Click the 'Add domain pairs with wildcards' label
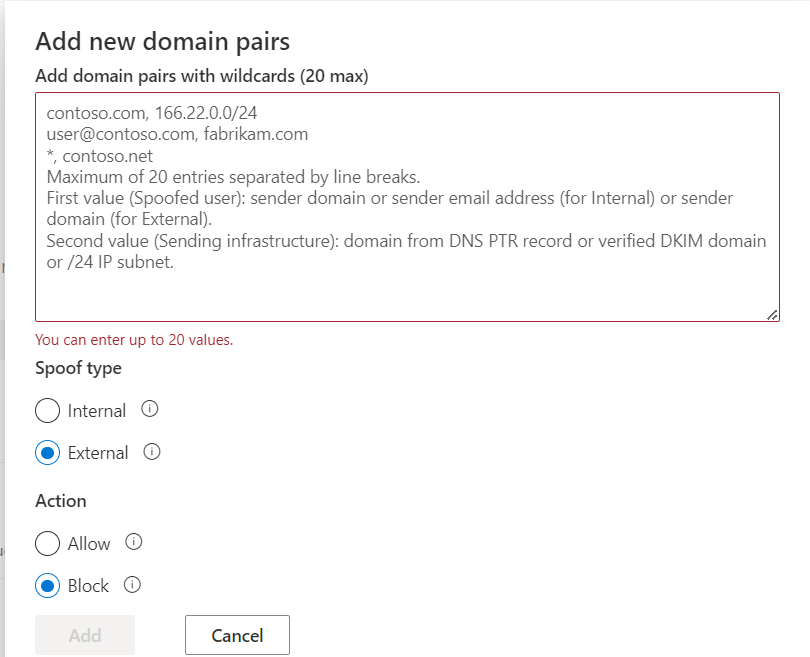This screenshot has width=810, height=657. click(x=202, y=76)
